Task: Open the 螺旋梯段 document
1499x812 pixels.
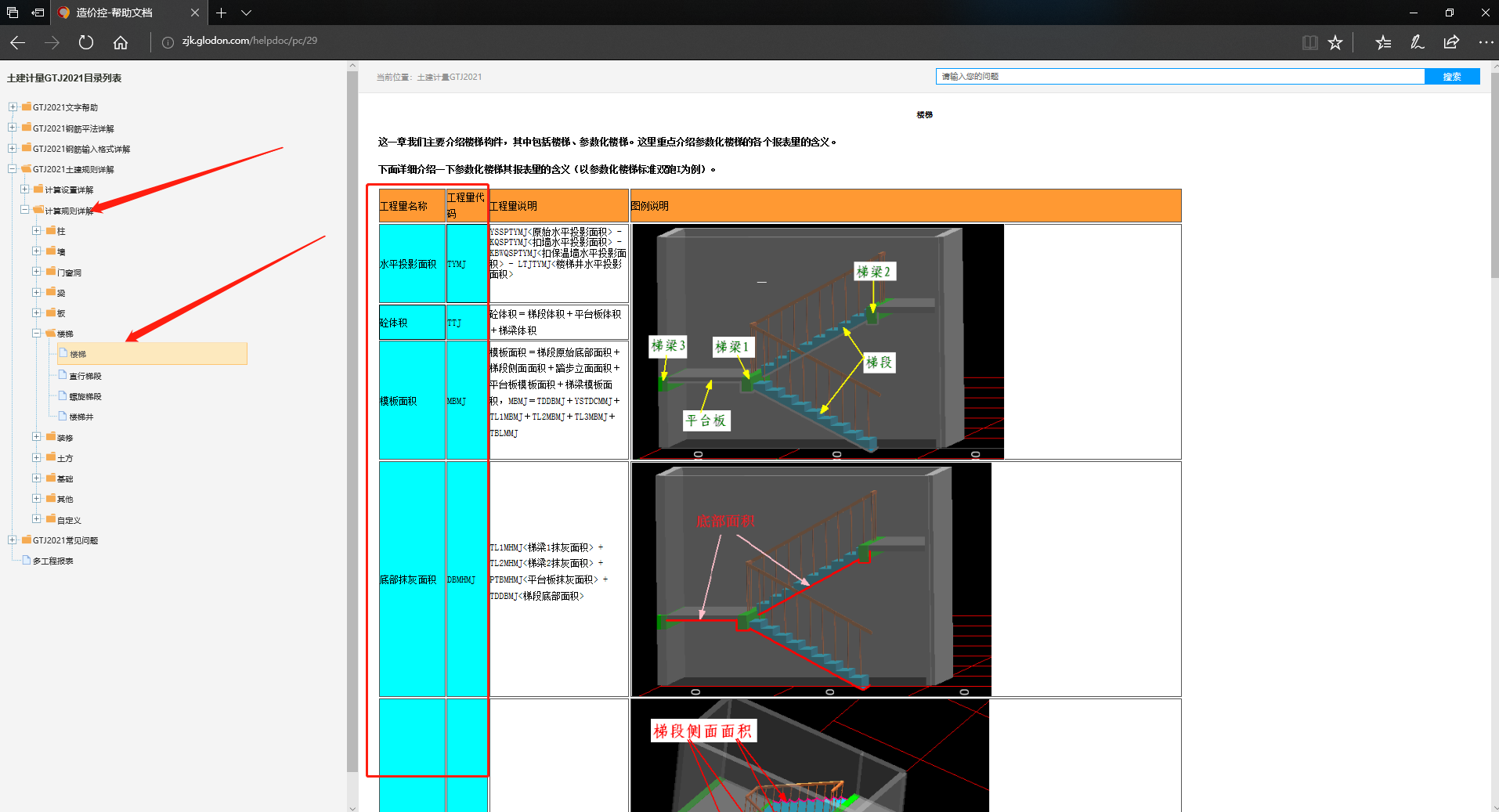Action: [85, 396]
